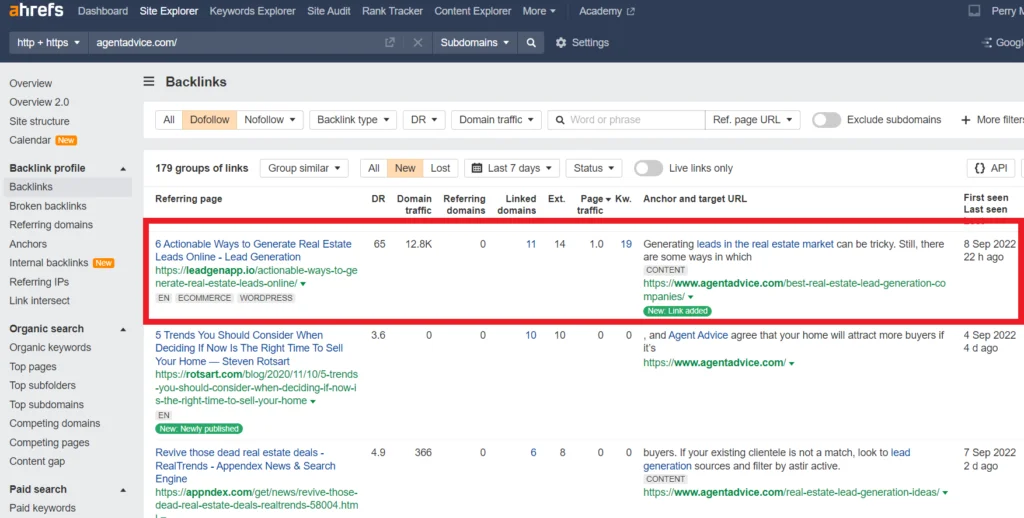Collapse the Backlink profile sidebar section

coord(123,169)
